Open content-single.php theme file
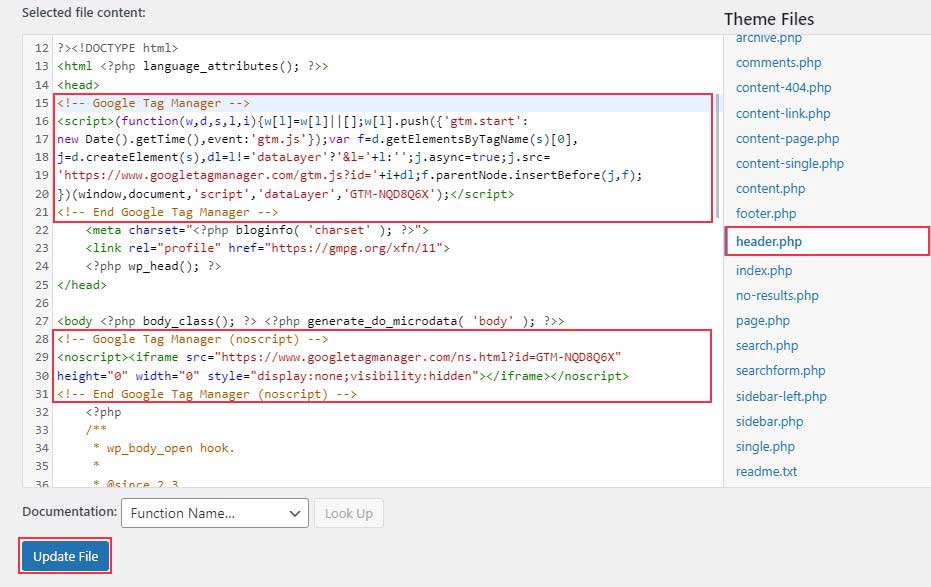This screenshot has width=931, height=587. pyautogui.click(x=790, y=163)
